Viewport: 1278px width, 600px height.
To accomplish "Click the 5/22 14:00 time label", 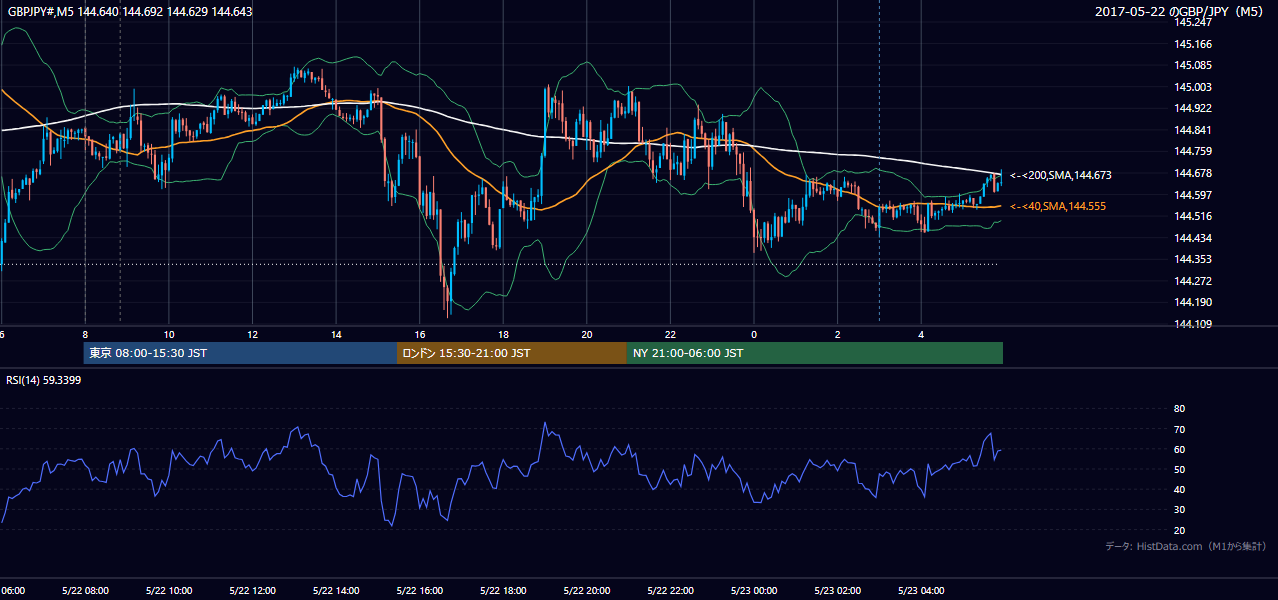I will click(336, 590).
